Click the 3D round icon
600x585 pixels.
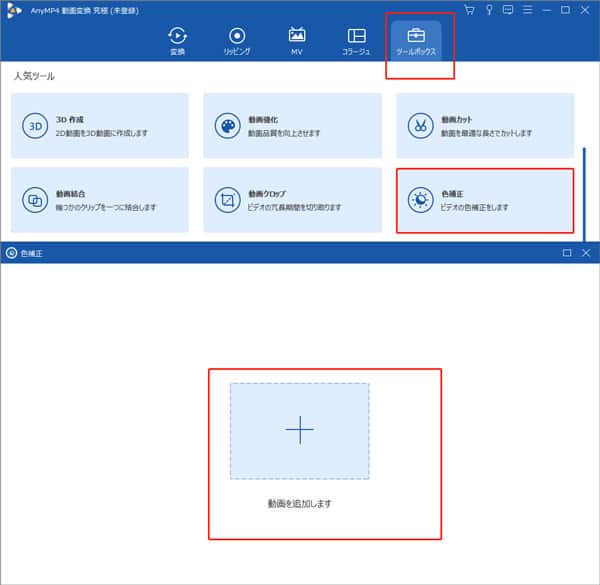(35, 125)
